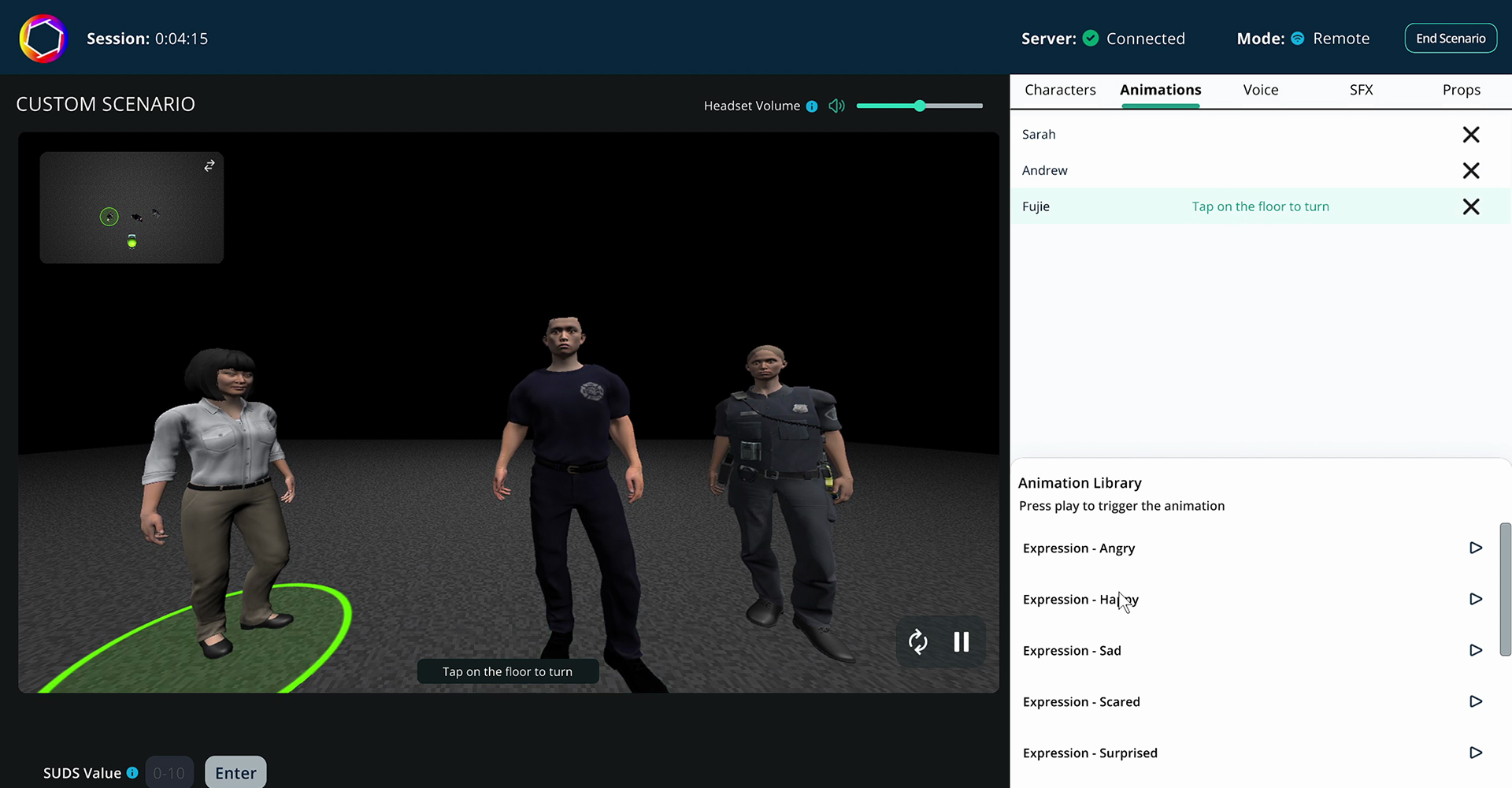Screen dimensions: 1512x788
Task: Click the Expression - Scared label
Action: pos(1081,702)
